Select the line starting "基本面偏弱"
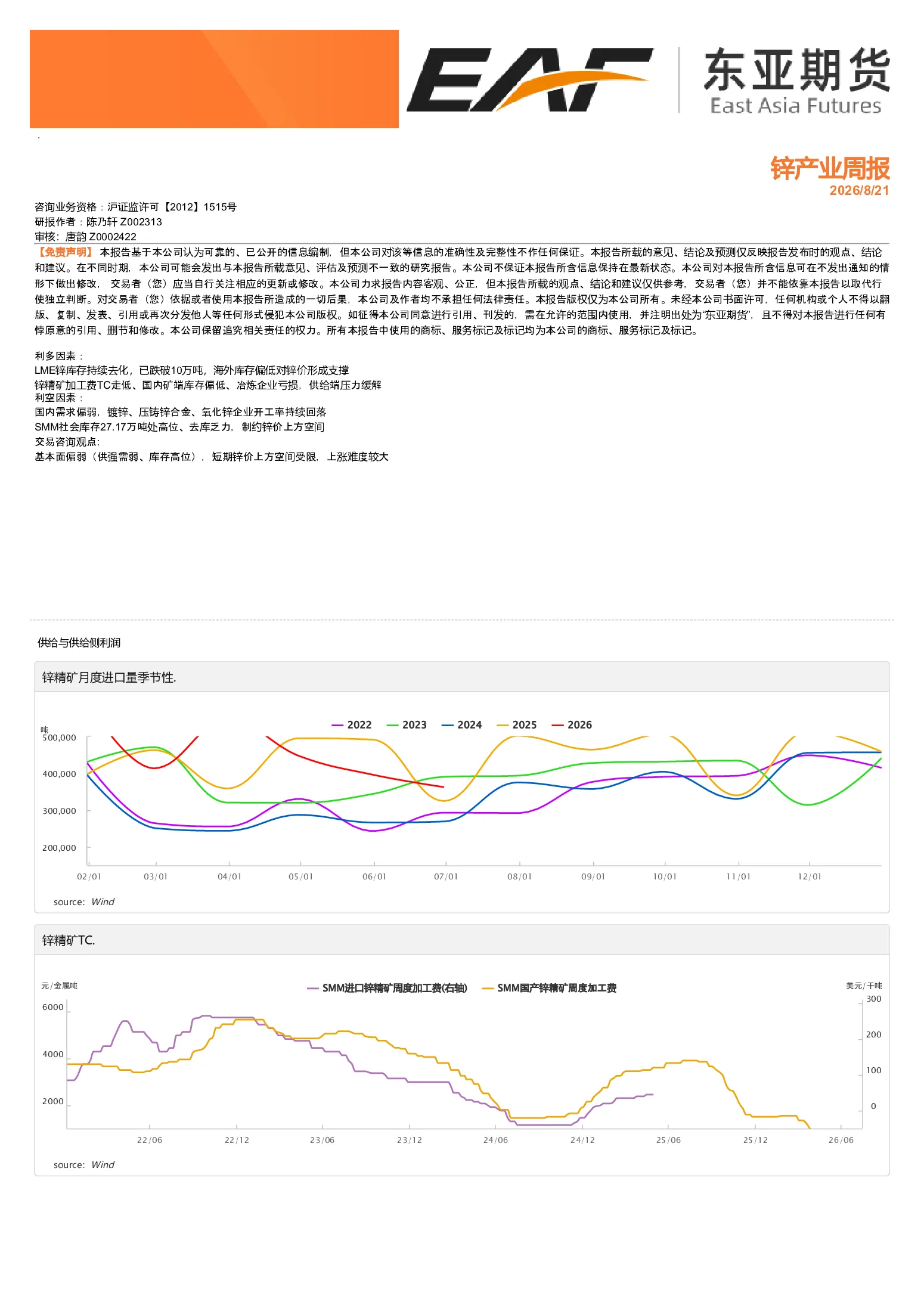Image resolution: width=924 pixels, height=1295 pixels. [x=212, y=457]
